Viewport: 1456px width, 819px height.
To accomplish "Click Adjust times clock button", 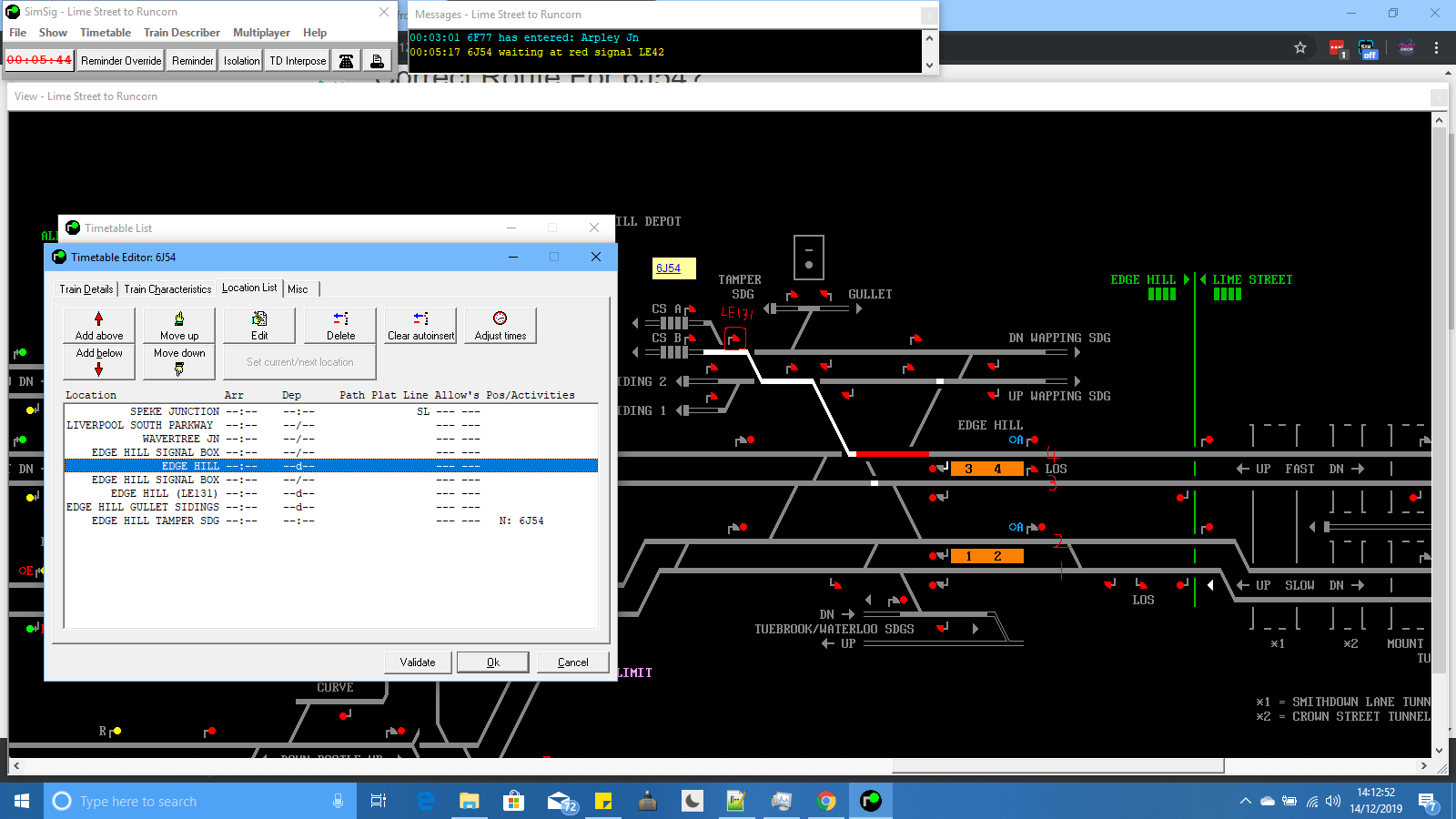I will tap(500, 325).
